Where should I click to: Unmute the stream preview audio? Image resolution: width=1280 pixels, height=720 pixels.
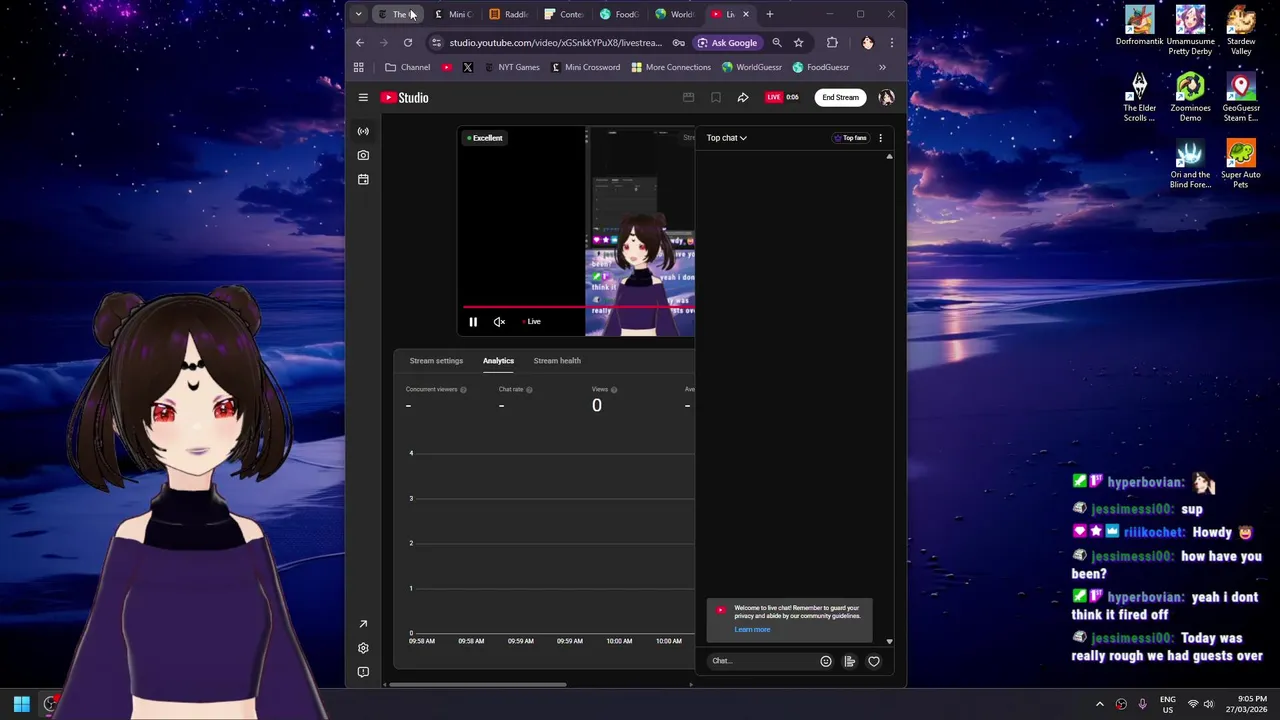[x=499, y=322]
